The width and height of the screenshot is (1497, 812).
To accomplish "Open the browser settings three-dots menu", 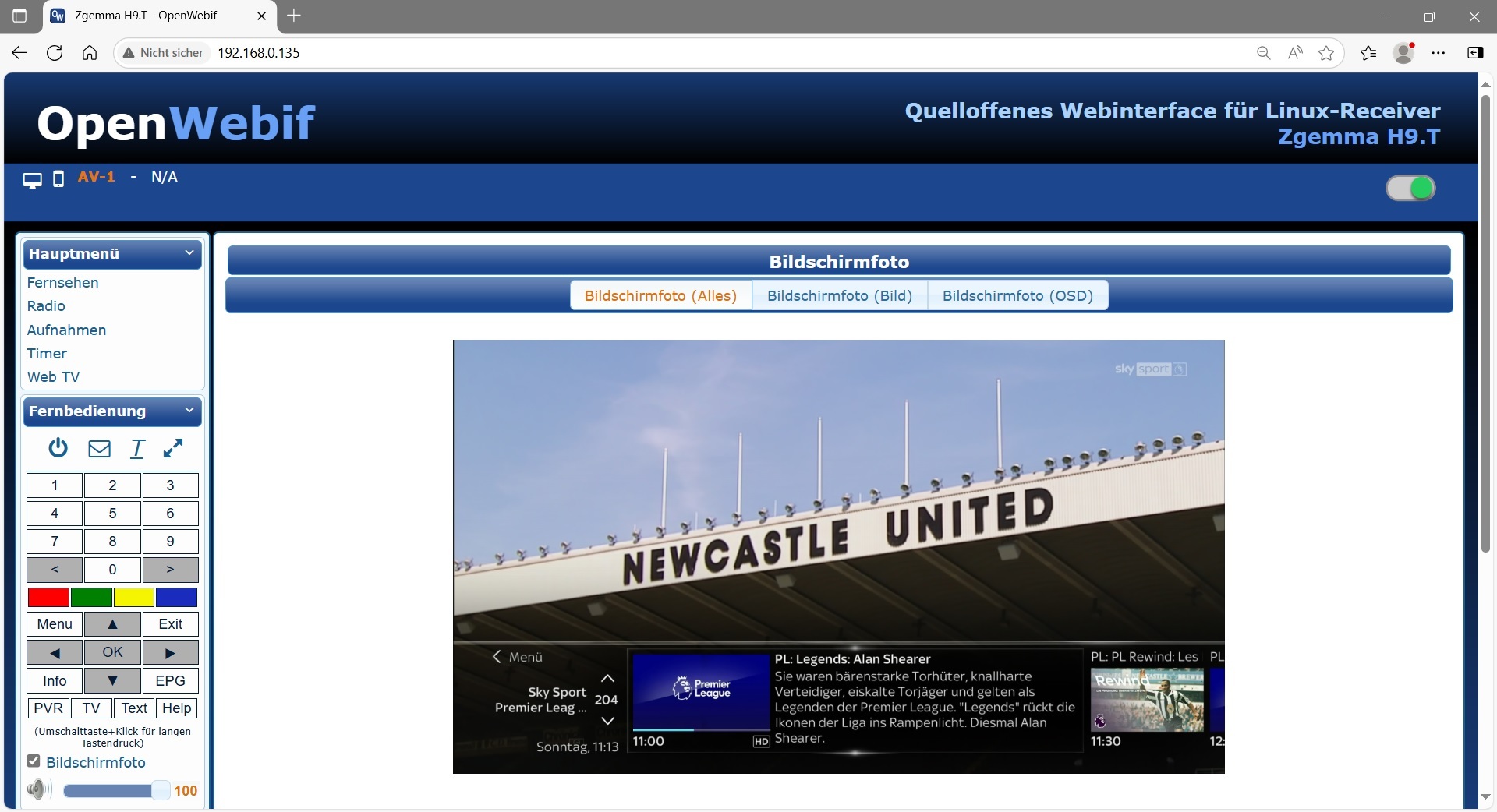I will coord(1439,52).
